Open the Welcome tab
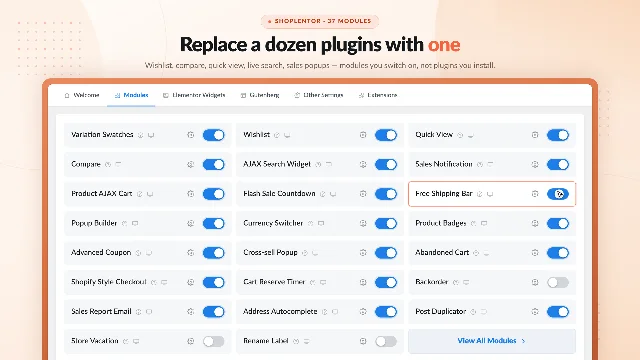 tap(82, 95)
